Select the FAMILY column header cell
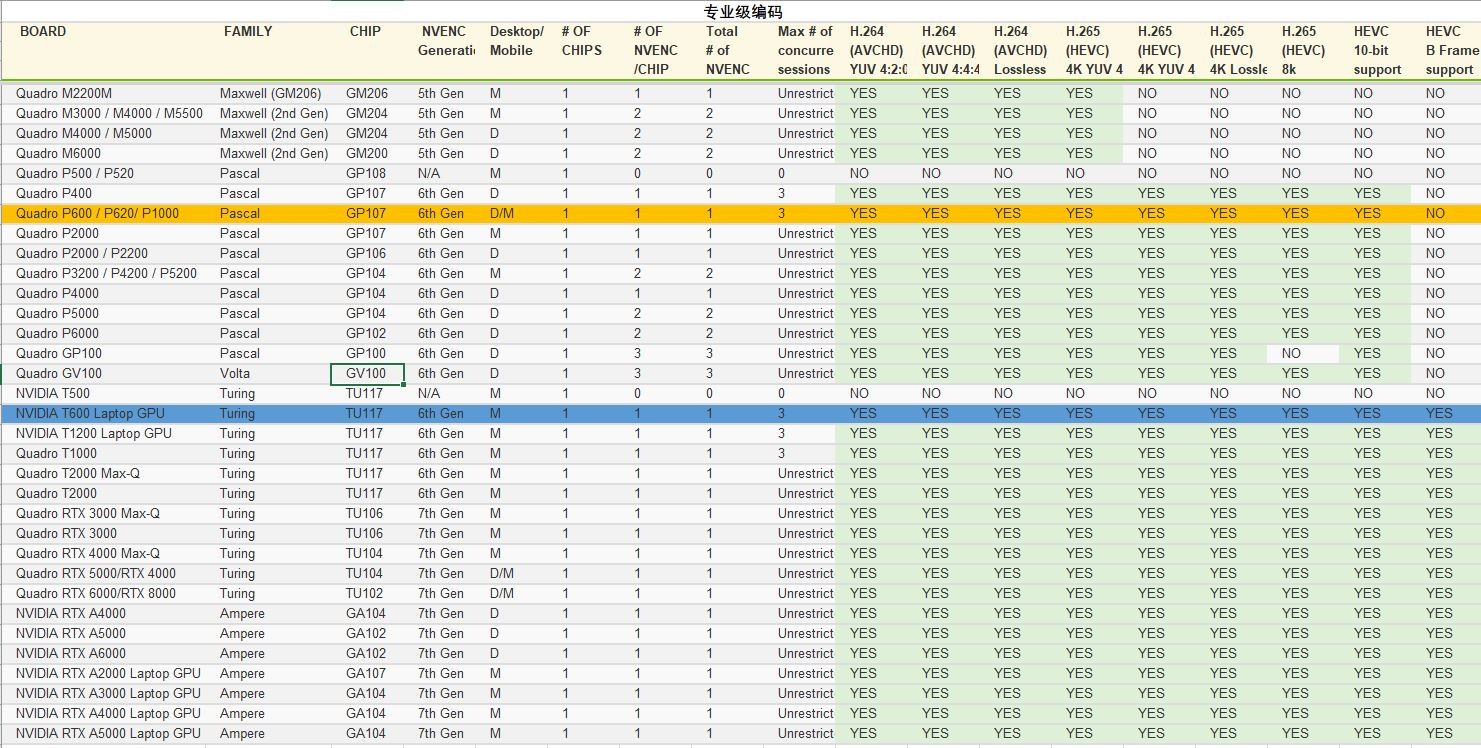Viewport: 1481px width, 748px height. 269,51
